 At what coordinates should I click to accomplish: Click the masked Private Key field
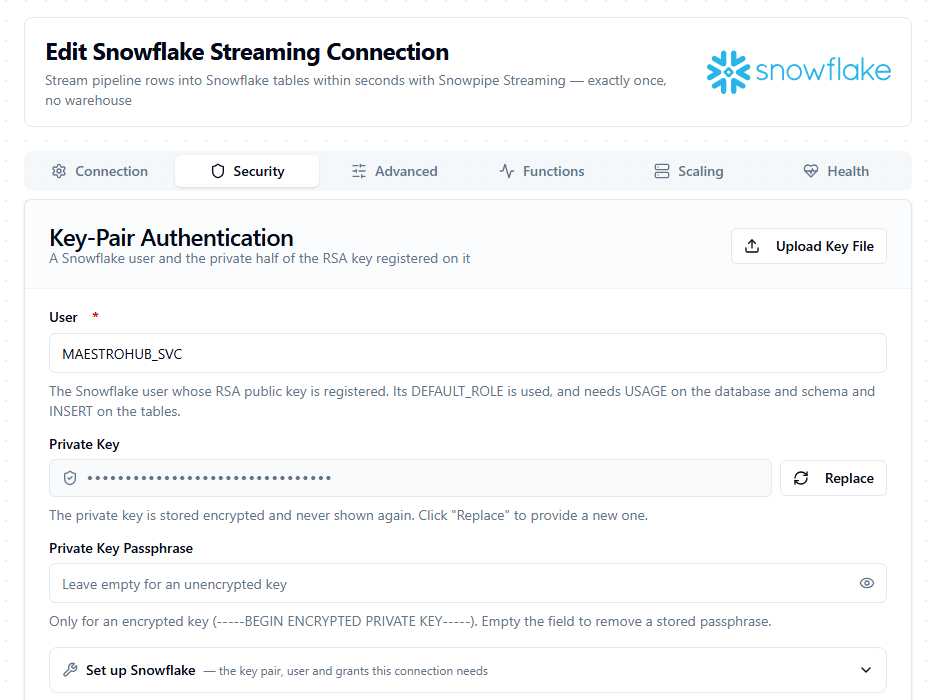tap(411, 478)
